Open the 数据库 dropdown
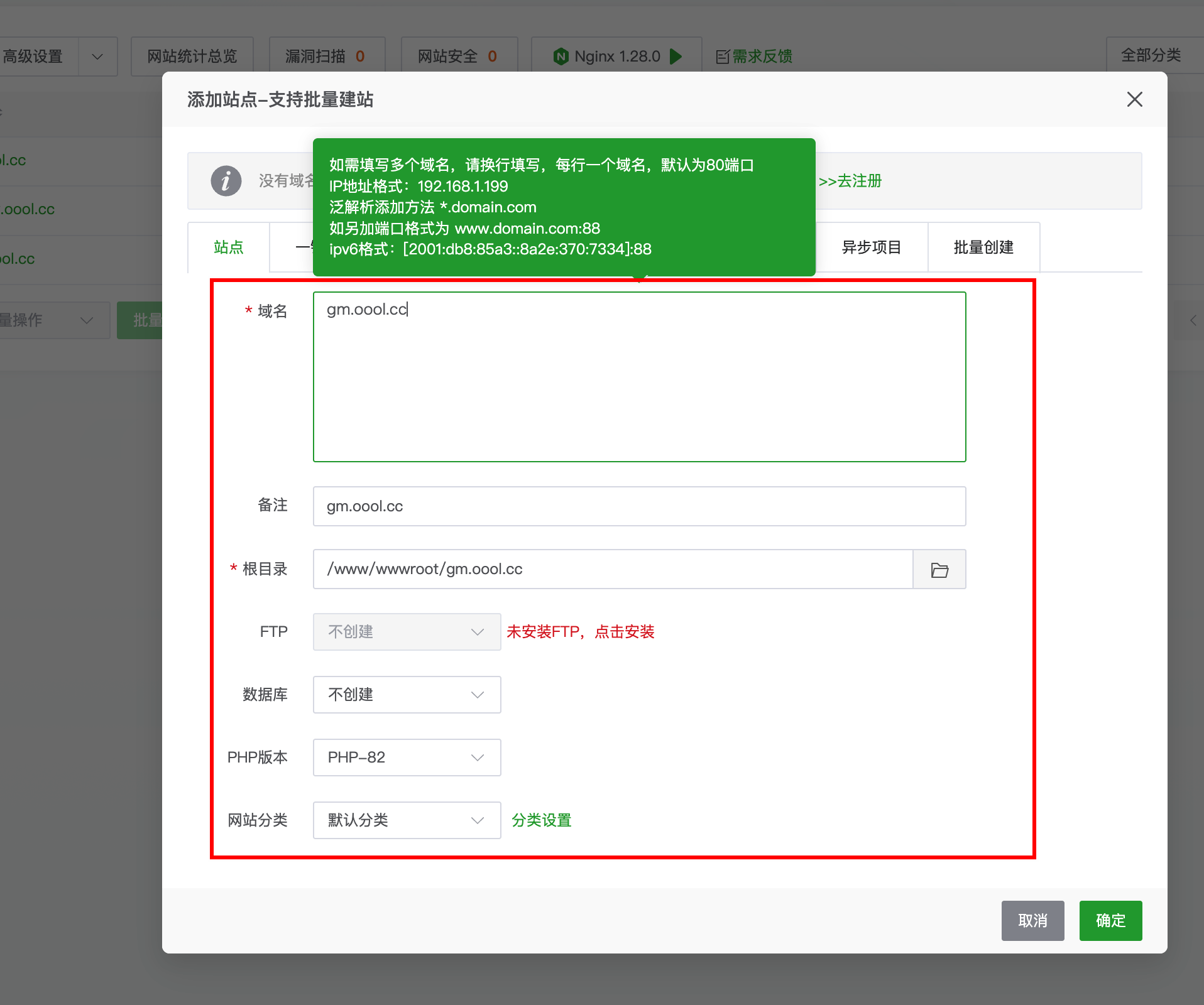1204x1005 pixels. pos(406,695)
